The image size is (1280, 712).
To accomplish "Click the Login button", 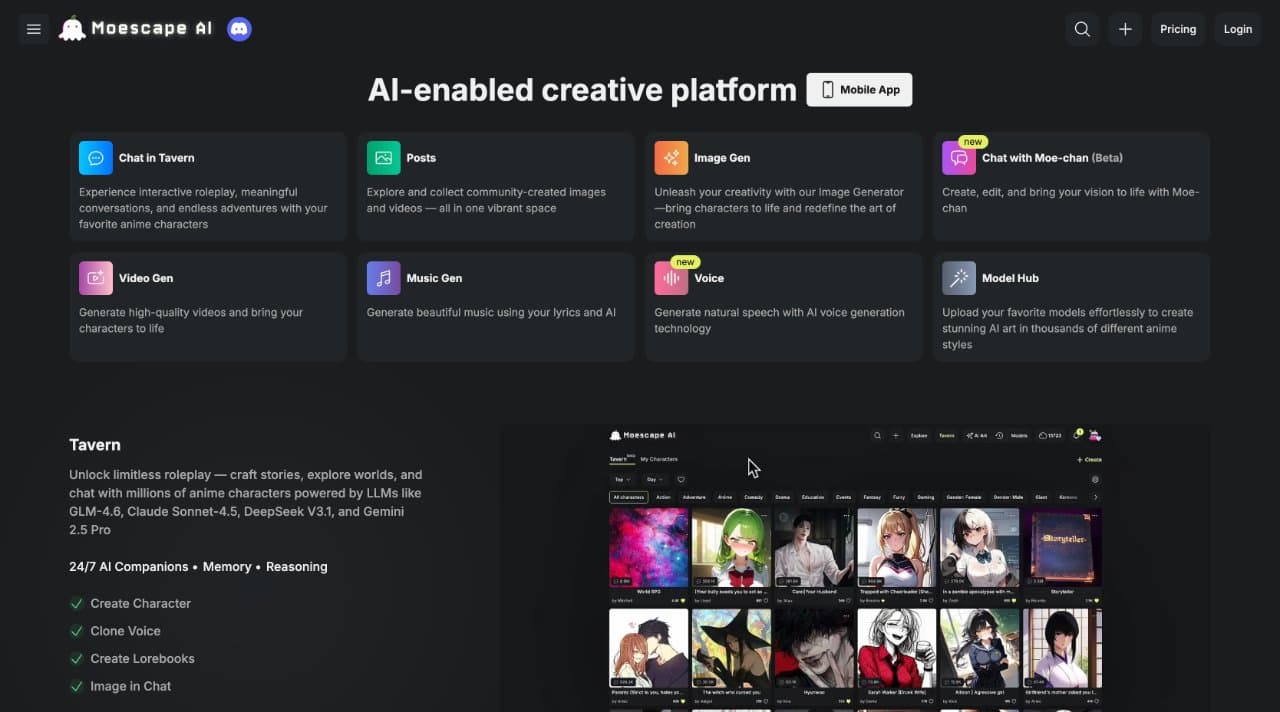I will point(1238,29).
